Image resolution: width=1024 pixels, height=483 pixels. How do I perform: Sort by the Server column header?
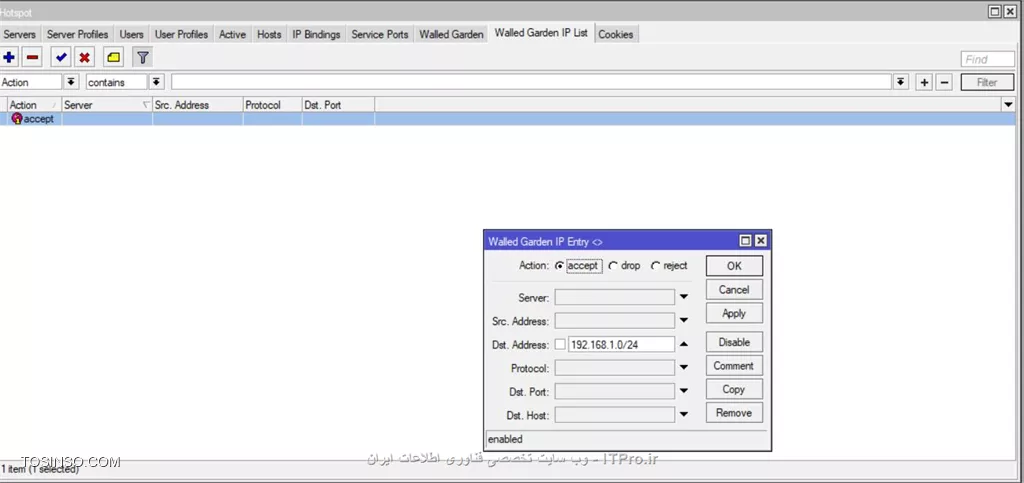pos(106,104)
